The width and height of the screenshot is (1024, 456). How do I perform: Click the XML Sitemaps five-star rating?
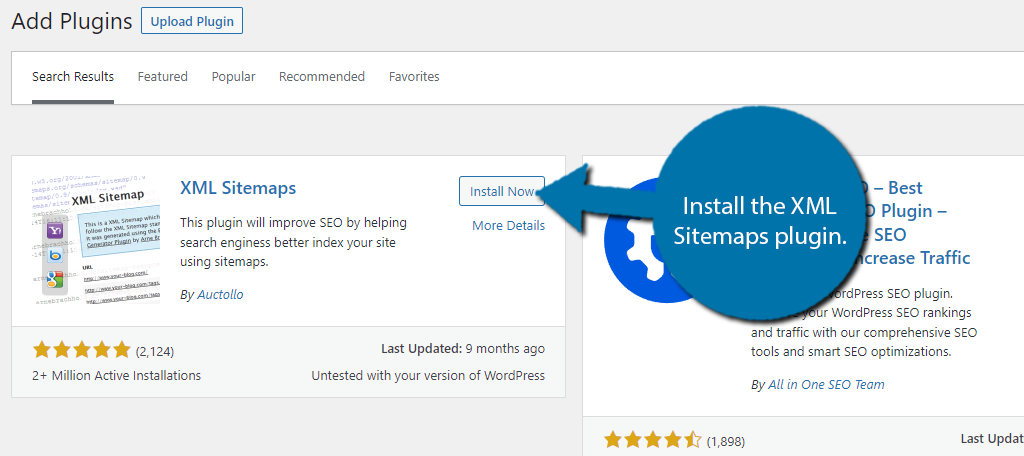coord(82,351)
